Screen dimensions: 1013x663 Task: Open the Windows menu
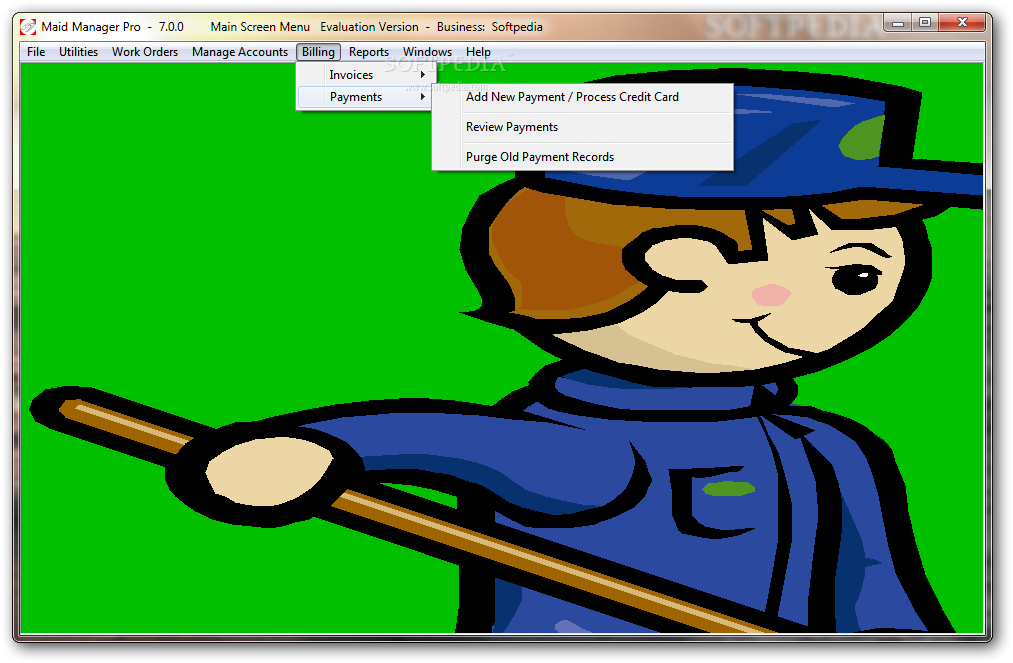427,52
